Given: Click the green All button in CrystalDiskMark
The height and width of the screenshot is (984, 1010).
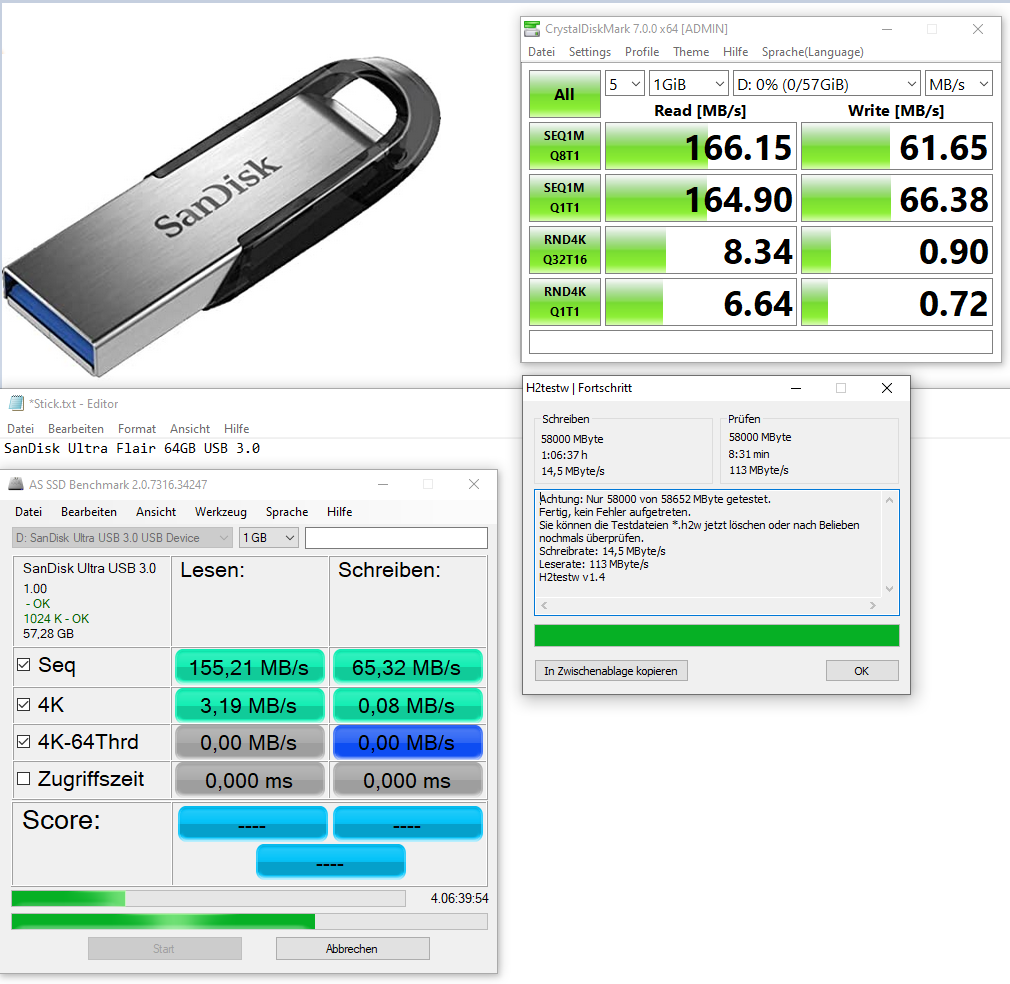Looking at the screenshot, I should click(564, 94).
